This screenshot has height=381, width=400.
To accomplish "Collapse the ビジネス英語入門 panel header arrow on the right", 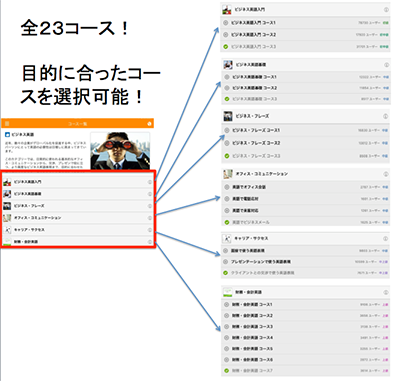I will pyautogui.click(x=386, y=10).
